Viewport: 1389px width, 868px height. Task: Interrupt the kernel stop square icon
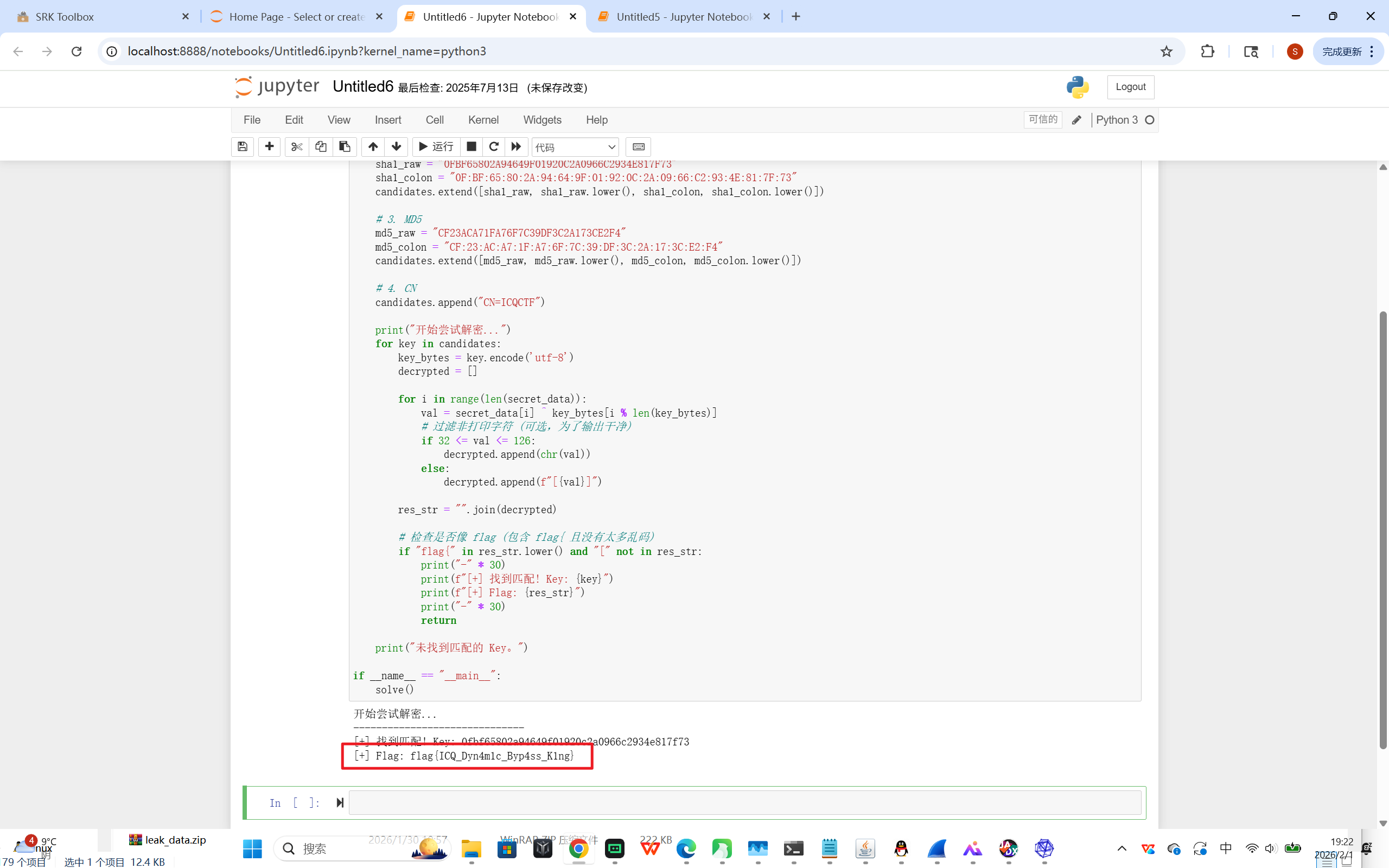coord(471,147)
